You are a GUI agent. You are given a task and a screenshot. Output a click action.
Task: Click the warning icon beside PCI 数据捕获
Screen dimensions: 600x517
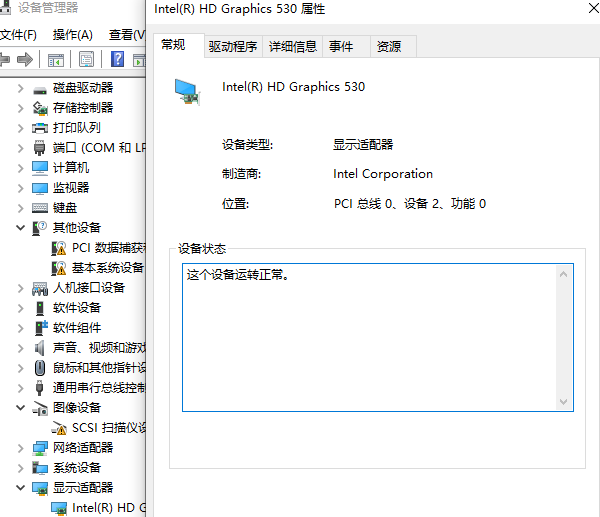[59, 248]
